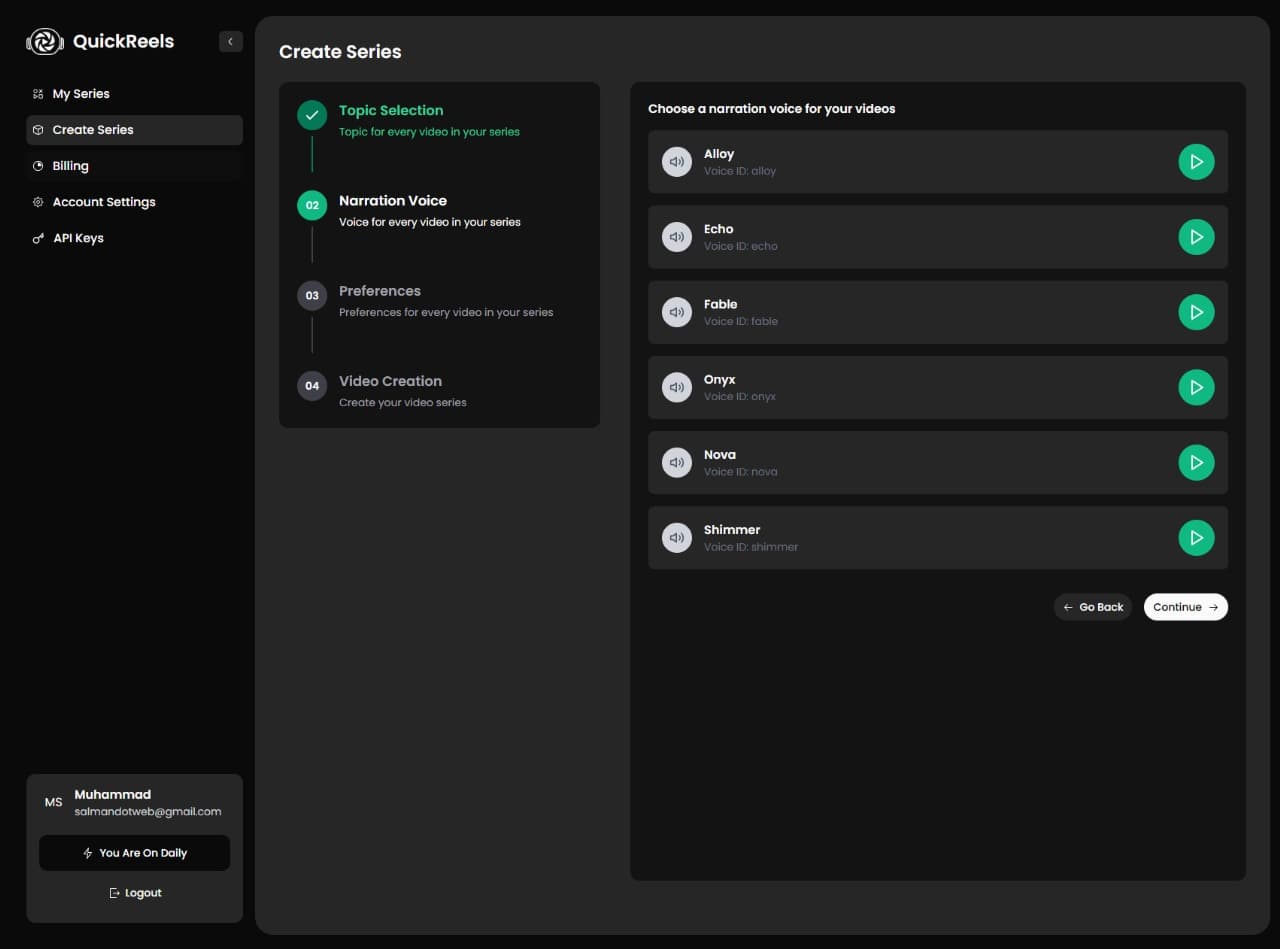The height and width of the screenshot is (949, 1280).
Task: Click the salmandotweb@gmail.com email text
Action: [148, 812]
